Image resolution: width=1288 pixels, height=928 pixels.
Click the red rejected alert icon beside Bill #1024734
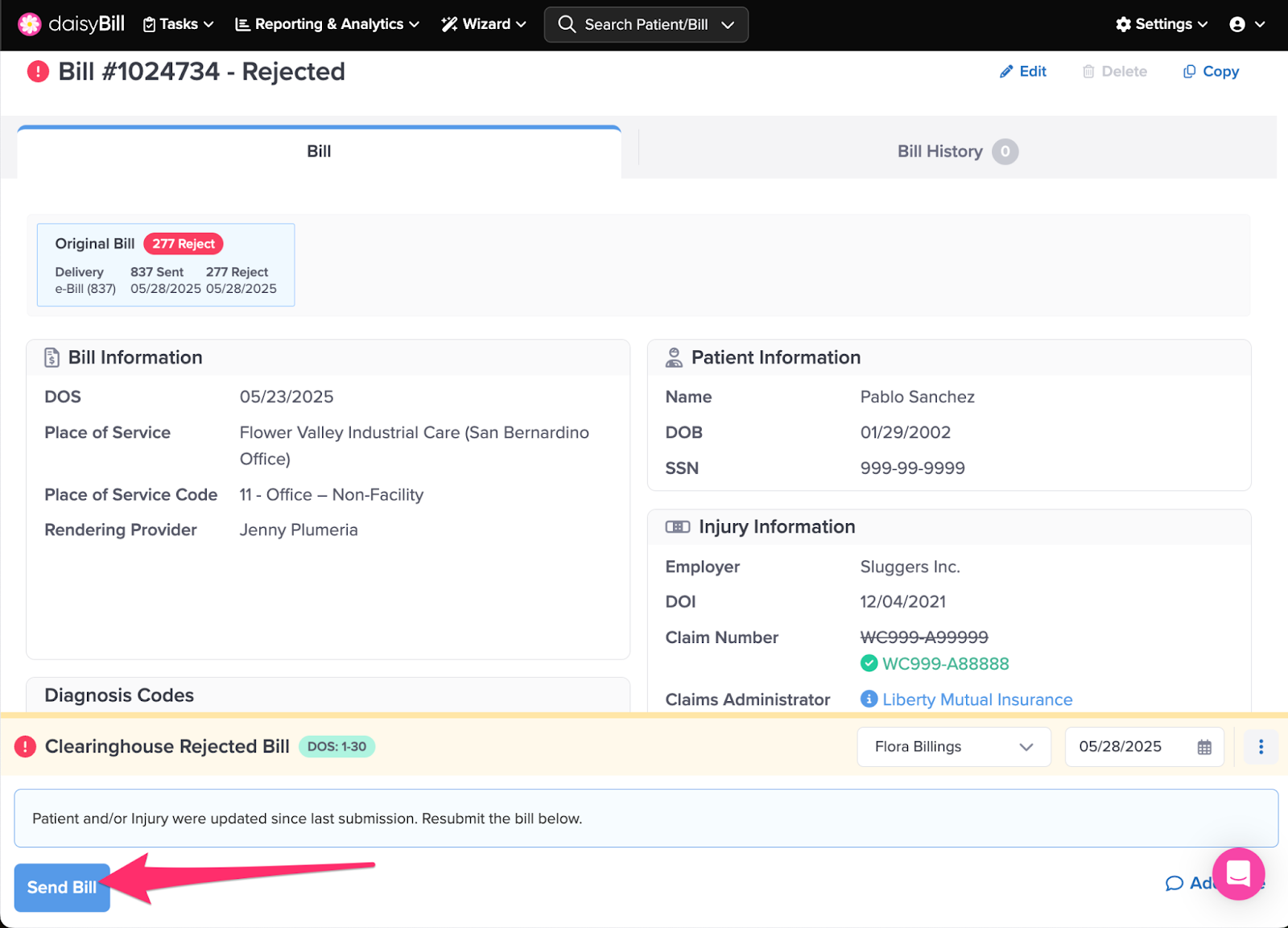click(x=38, y=72)
